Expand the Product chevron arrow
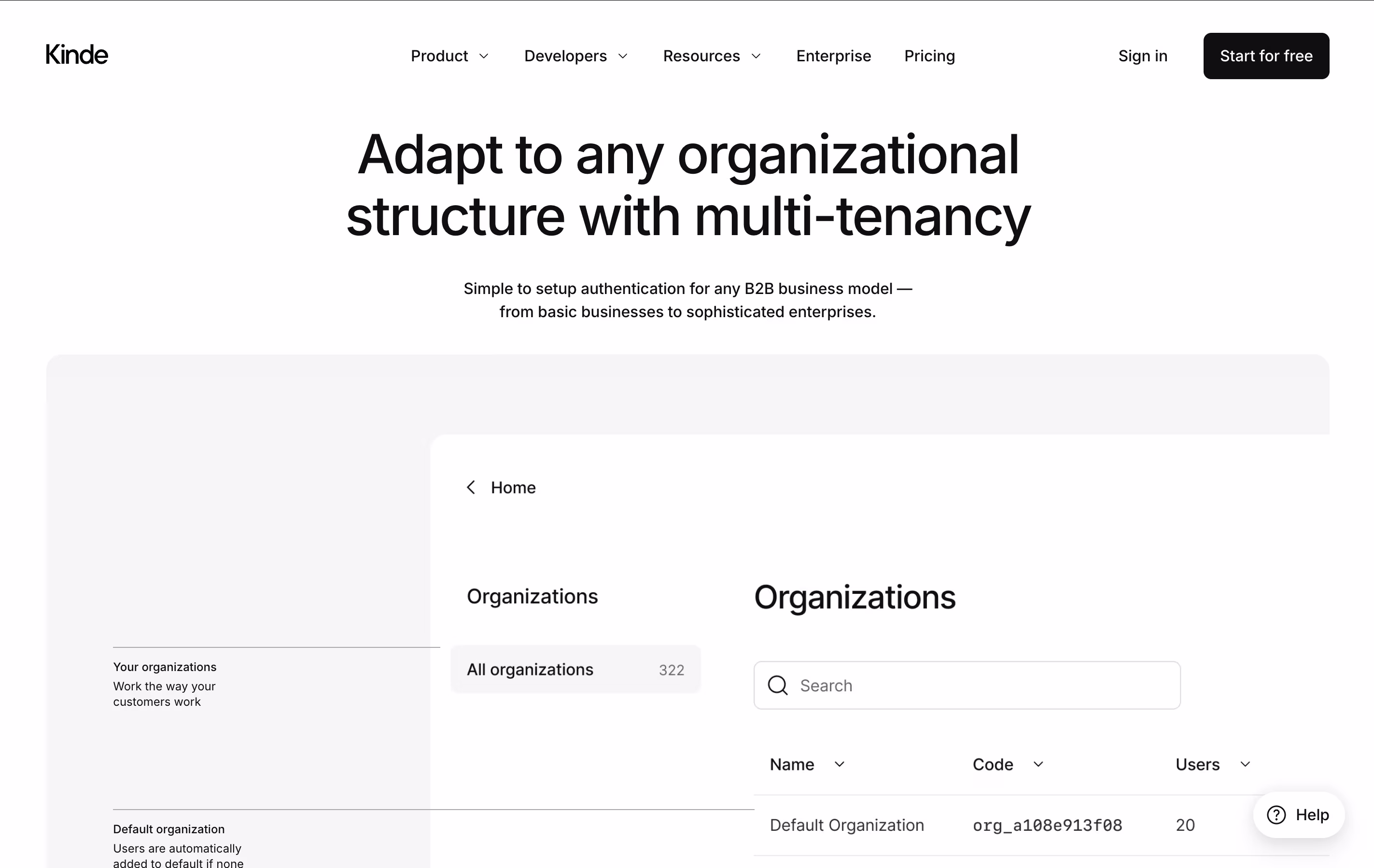Image resolution: width=1374 pixels, height=868 pixels. [483, 56]
